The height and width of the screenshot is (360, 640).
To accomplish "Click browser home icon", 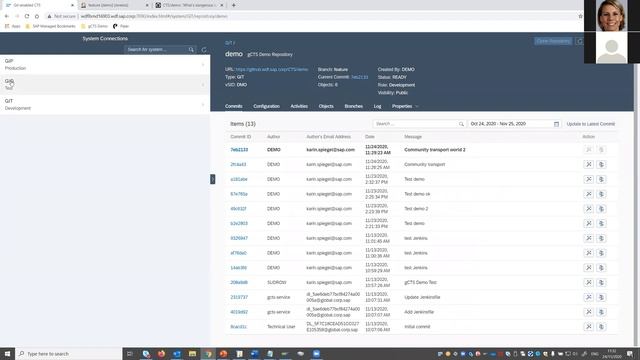I will 37,16.
